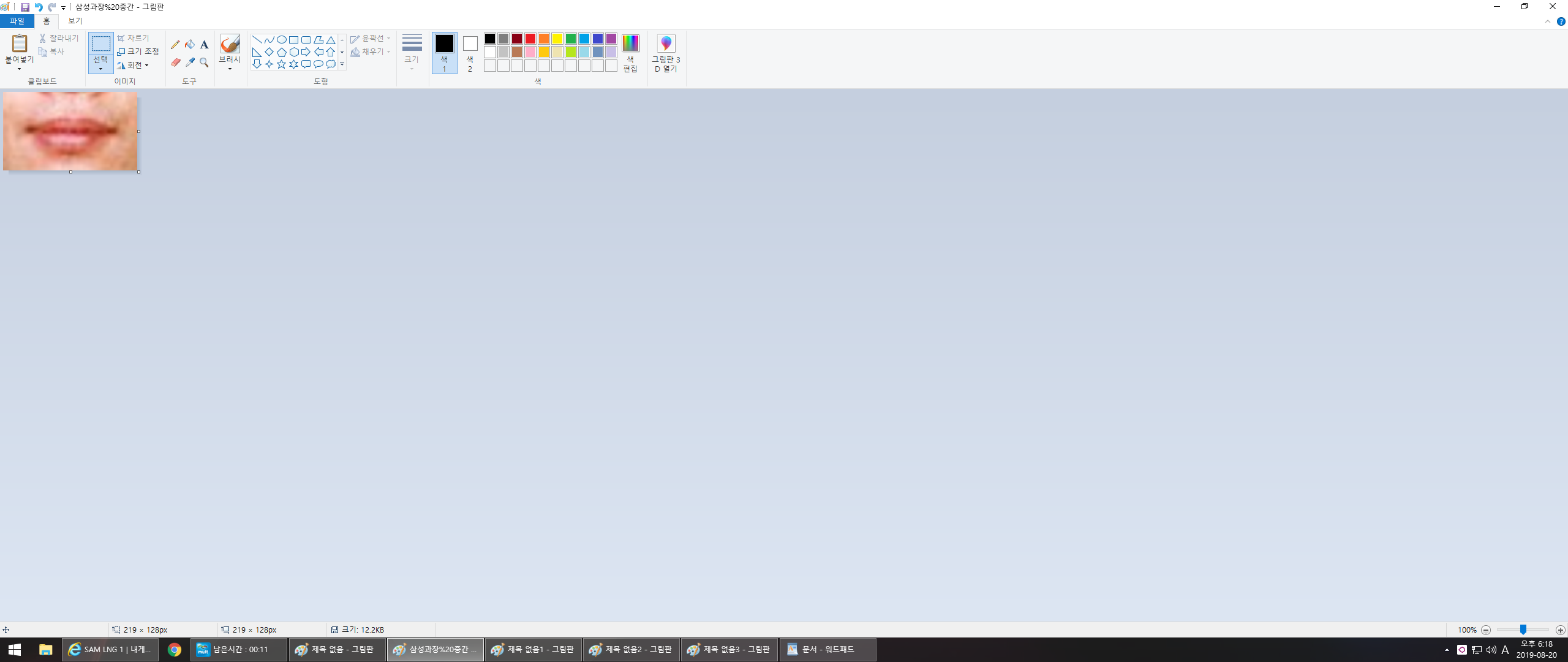This screenshot has width=1568, height=662.
Task: Select the Magnifier tool
Action: (x=205, y=63)
